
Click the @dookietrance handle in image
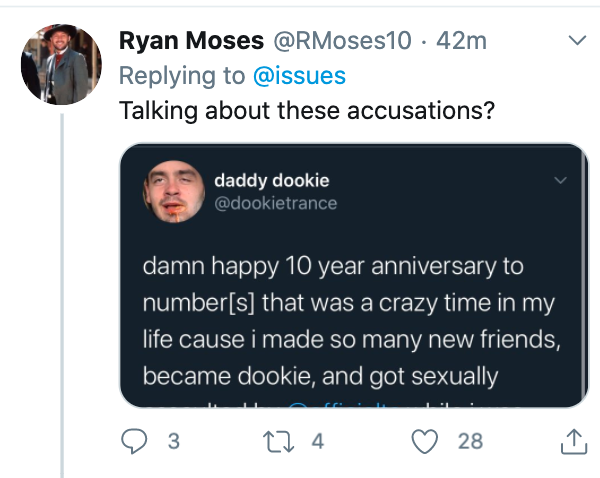click(x=276, y=203)
